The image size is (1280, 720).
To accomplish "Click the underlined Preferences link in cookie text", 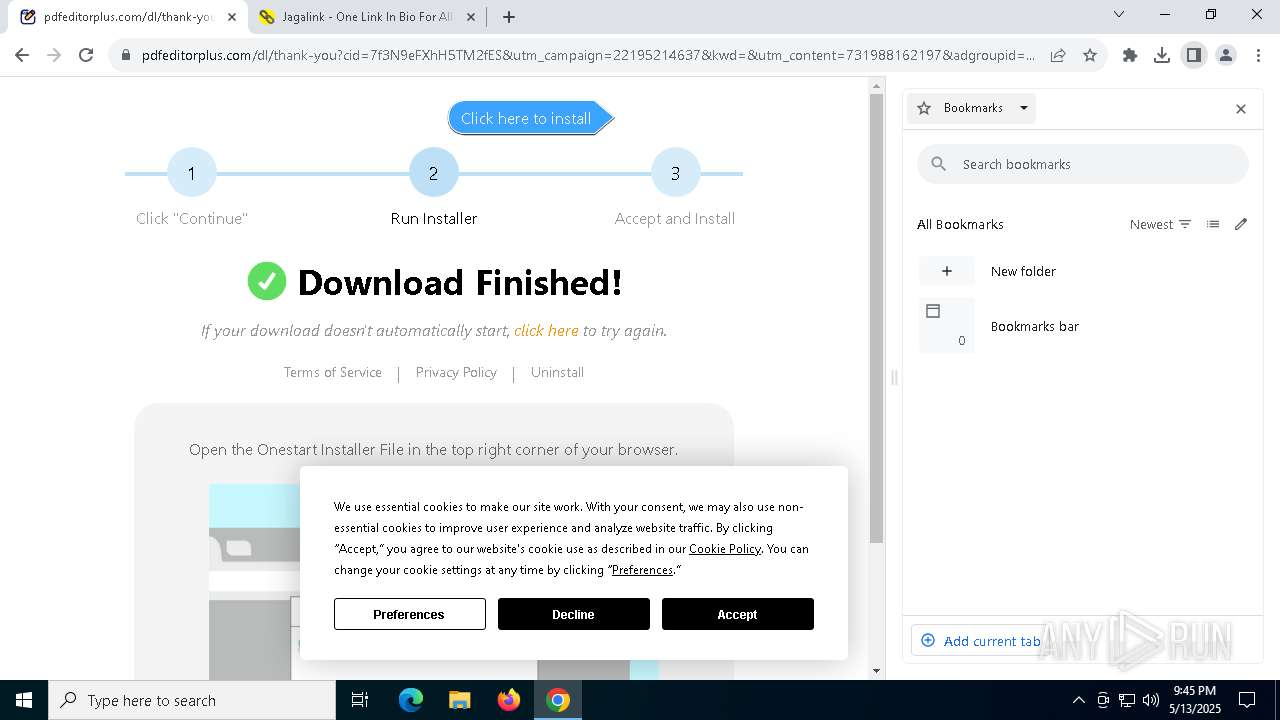I will [x=642, y=570].
